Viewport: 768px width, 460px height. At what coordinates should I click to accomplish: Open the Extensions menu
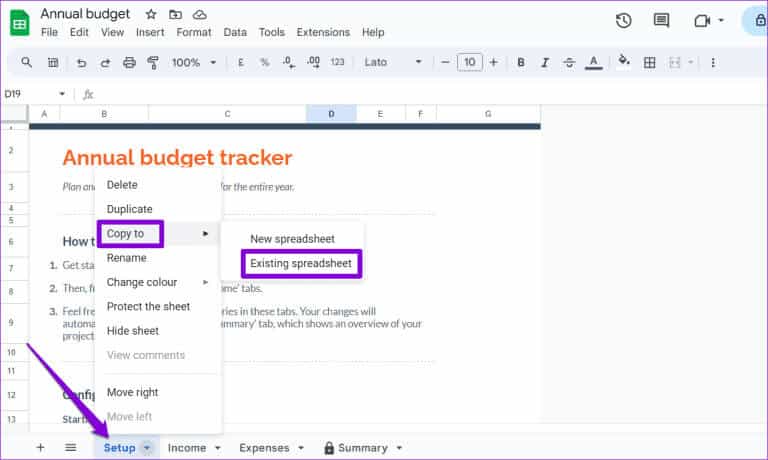(x=323, y=32)
